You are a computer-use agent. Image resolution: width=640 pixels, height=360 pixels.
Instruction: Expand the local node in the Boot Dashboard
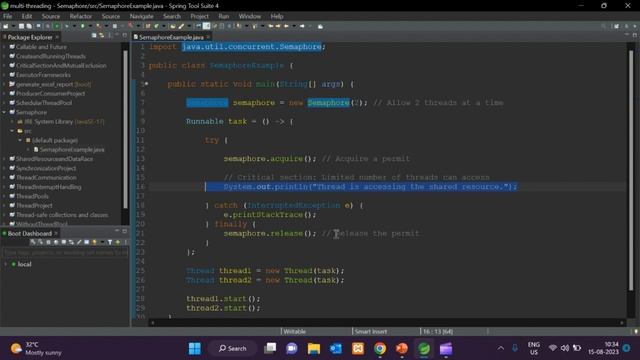click(x=5, y=264)
